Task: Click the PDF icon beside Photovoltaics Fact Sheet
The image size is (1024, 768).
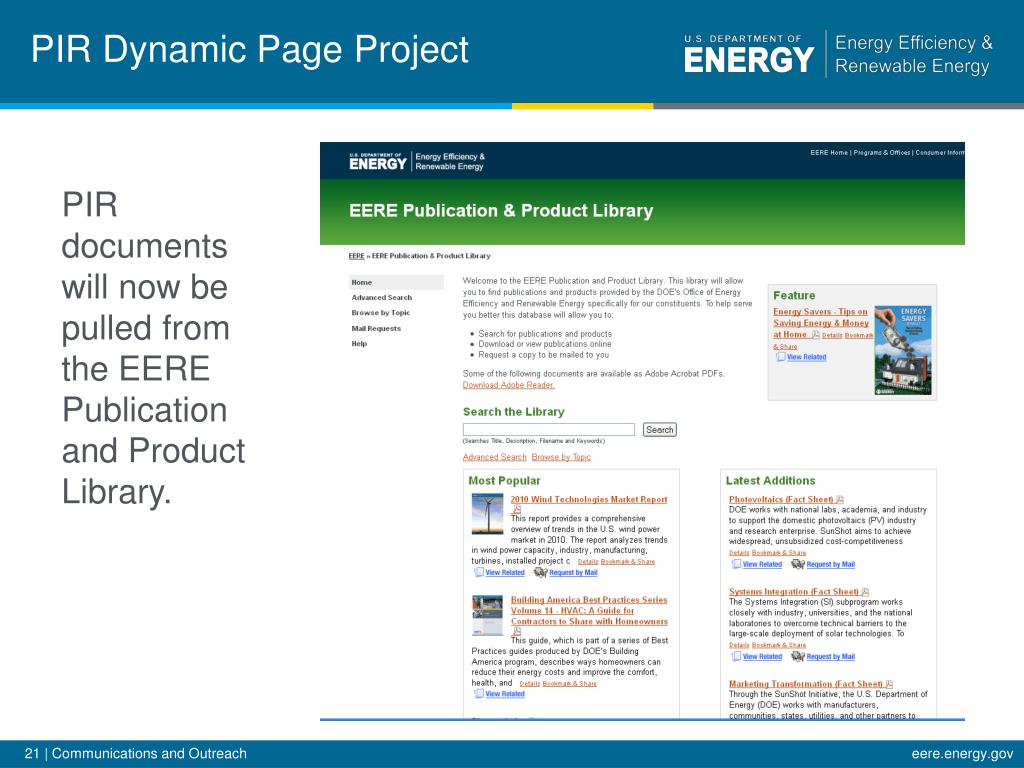Action: pos(840,500)
